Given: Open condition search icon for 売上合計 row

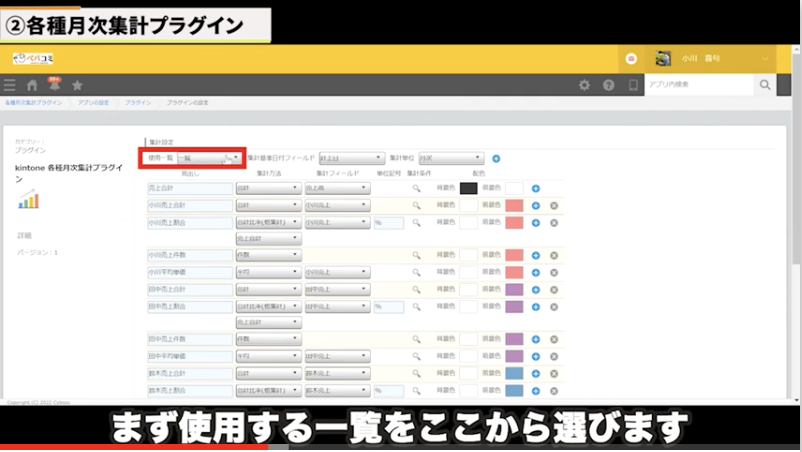Looking at the screenshot, I should [417, 188].
